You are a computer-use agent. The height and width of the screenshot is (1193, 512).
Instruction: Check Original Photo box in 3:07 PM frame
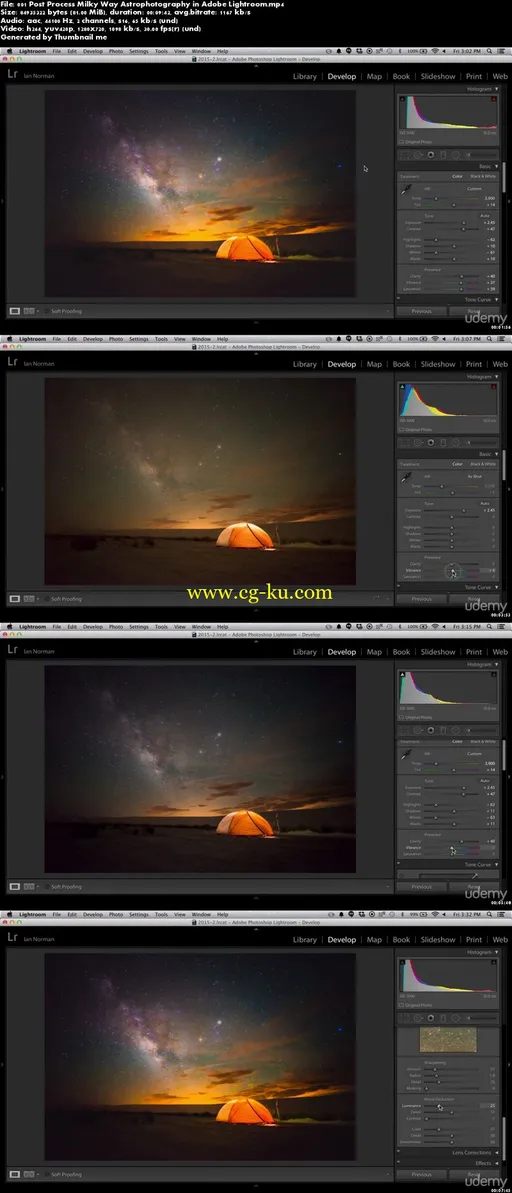click(x=402, y=429)
